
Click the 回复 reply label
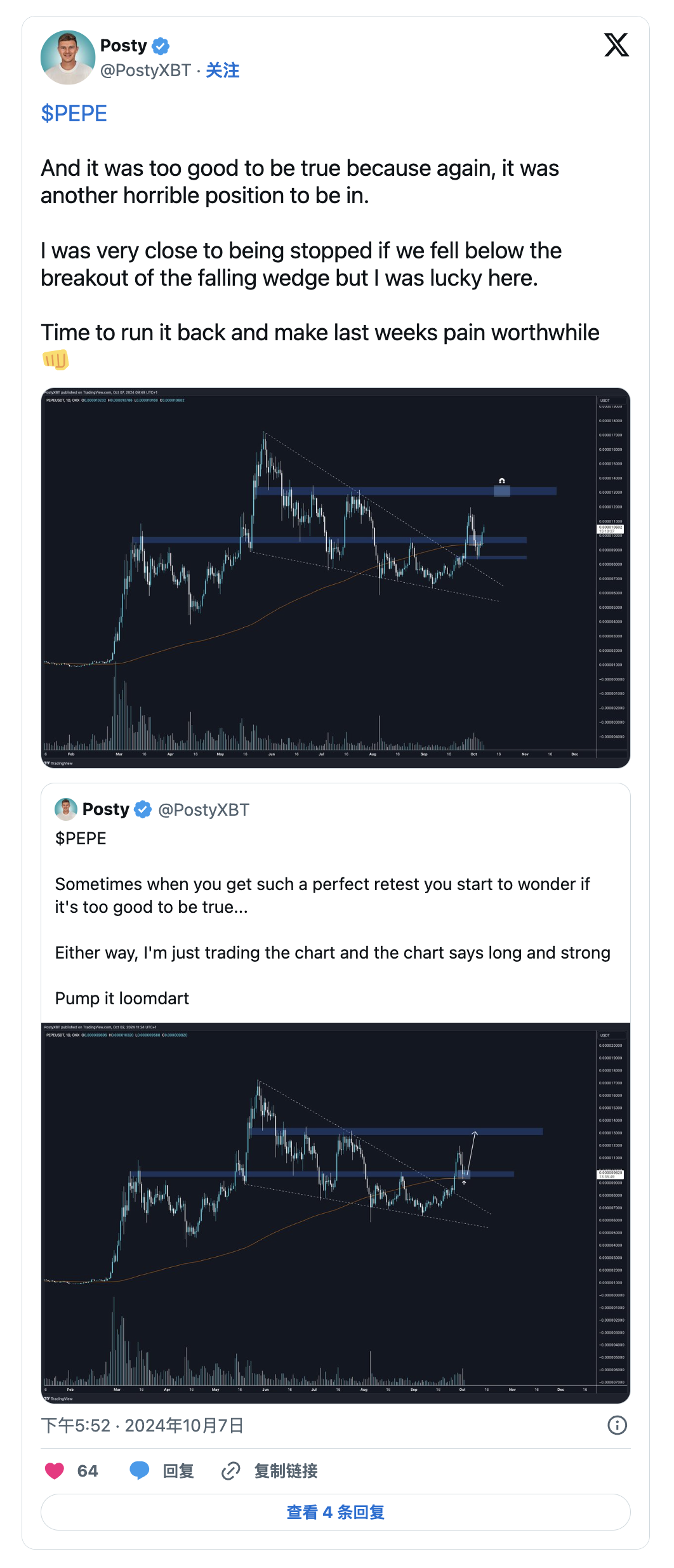coord(178,1471)
